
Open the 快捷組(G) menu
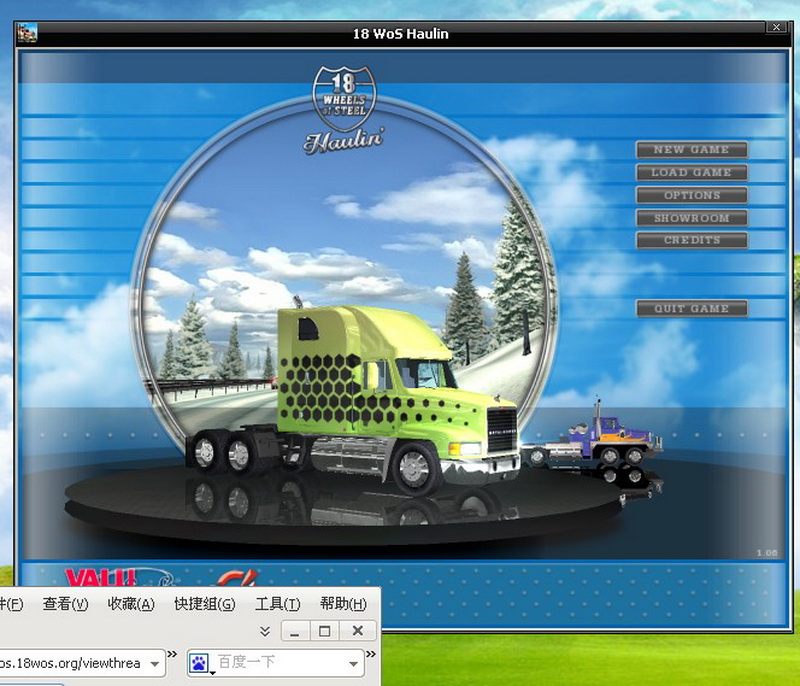tap(204, 604)
